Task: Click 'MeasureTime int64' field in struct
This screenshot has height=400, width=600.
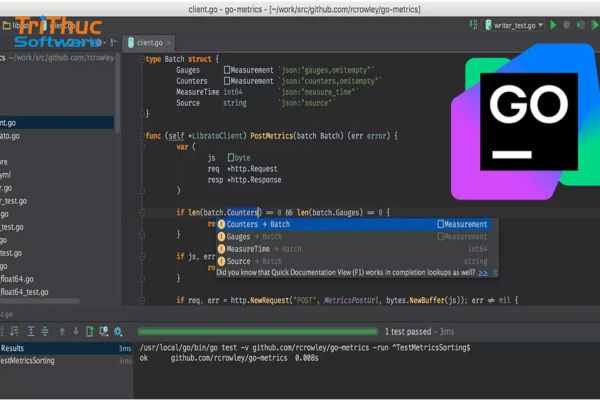Action: coord(209,92)
